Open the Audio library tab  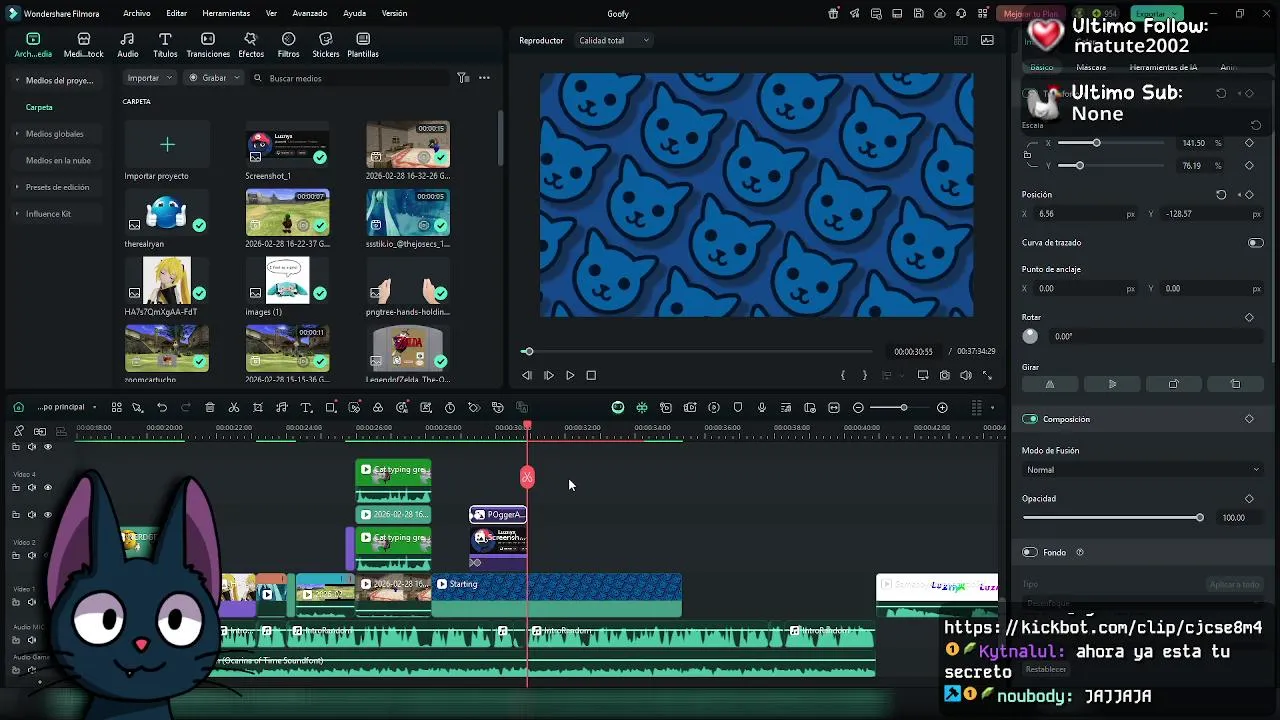(x=128, y=45)
